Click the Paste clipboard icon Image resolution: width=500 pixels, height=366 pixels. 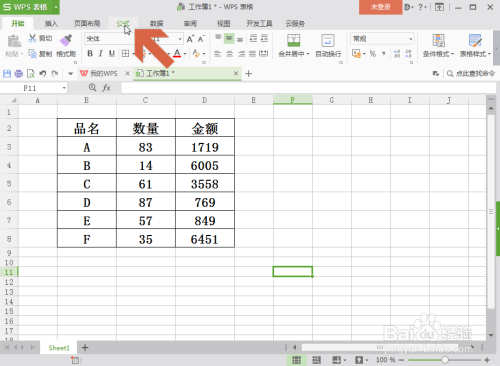click(x=14, y=41)
